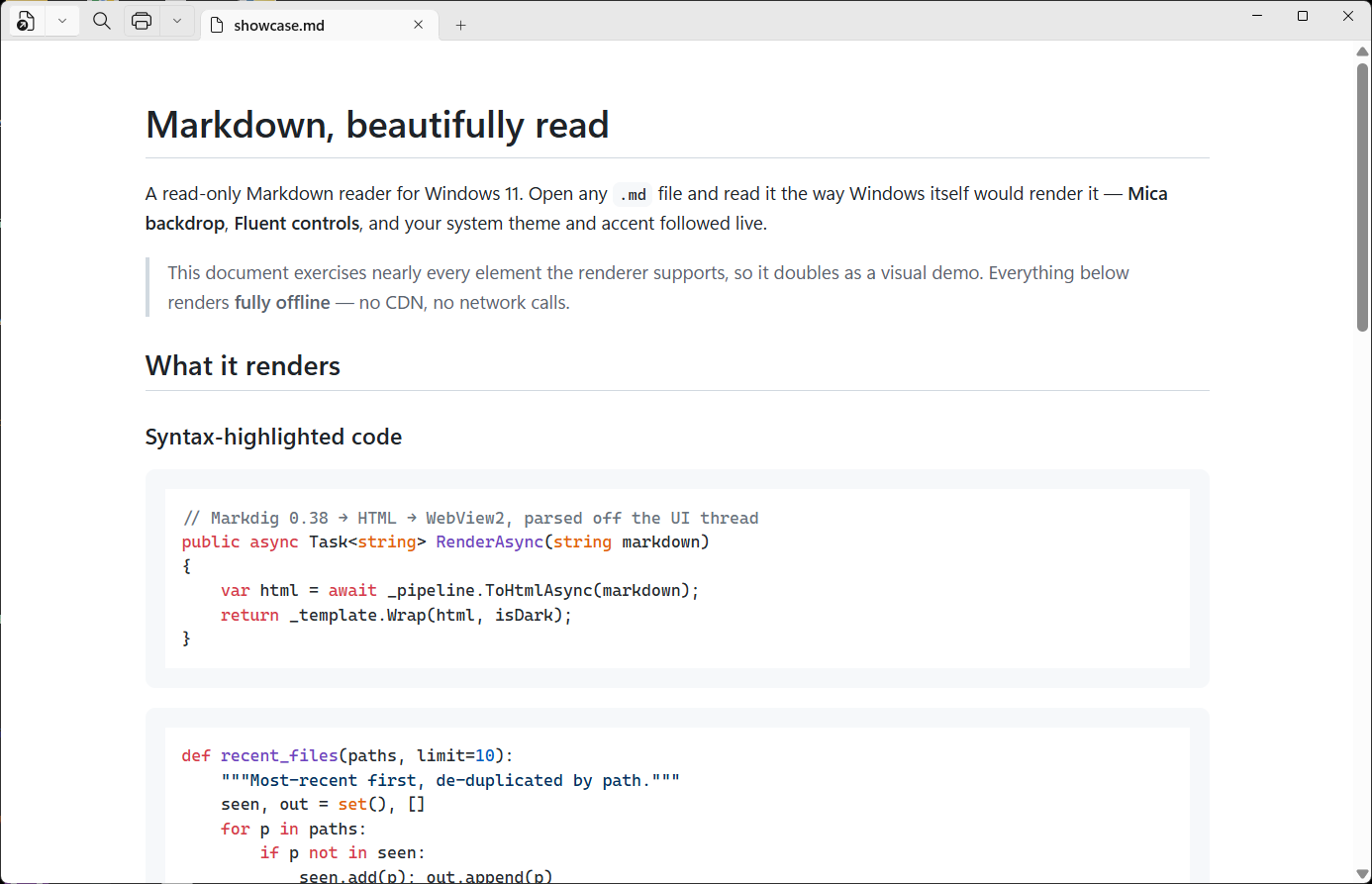
Task: Click 'recent_files' in the Python code
Action: 279,755
